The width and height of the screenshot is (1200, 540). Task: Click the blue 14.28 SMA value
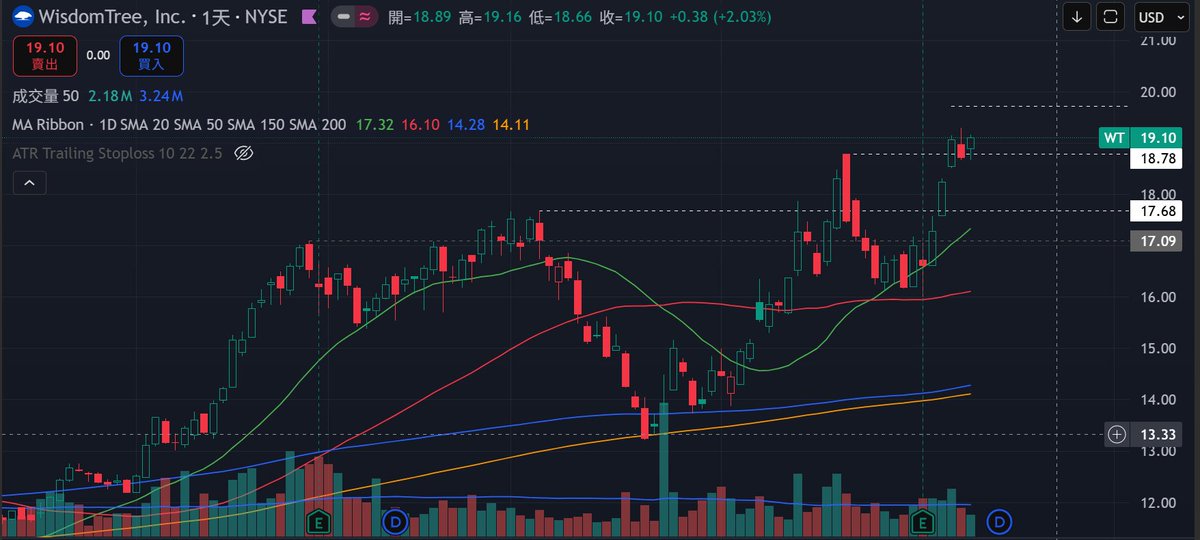[466, 125]
